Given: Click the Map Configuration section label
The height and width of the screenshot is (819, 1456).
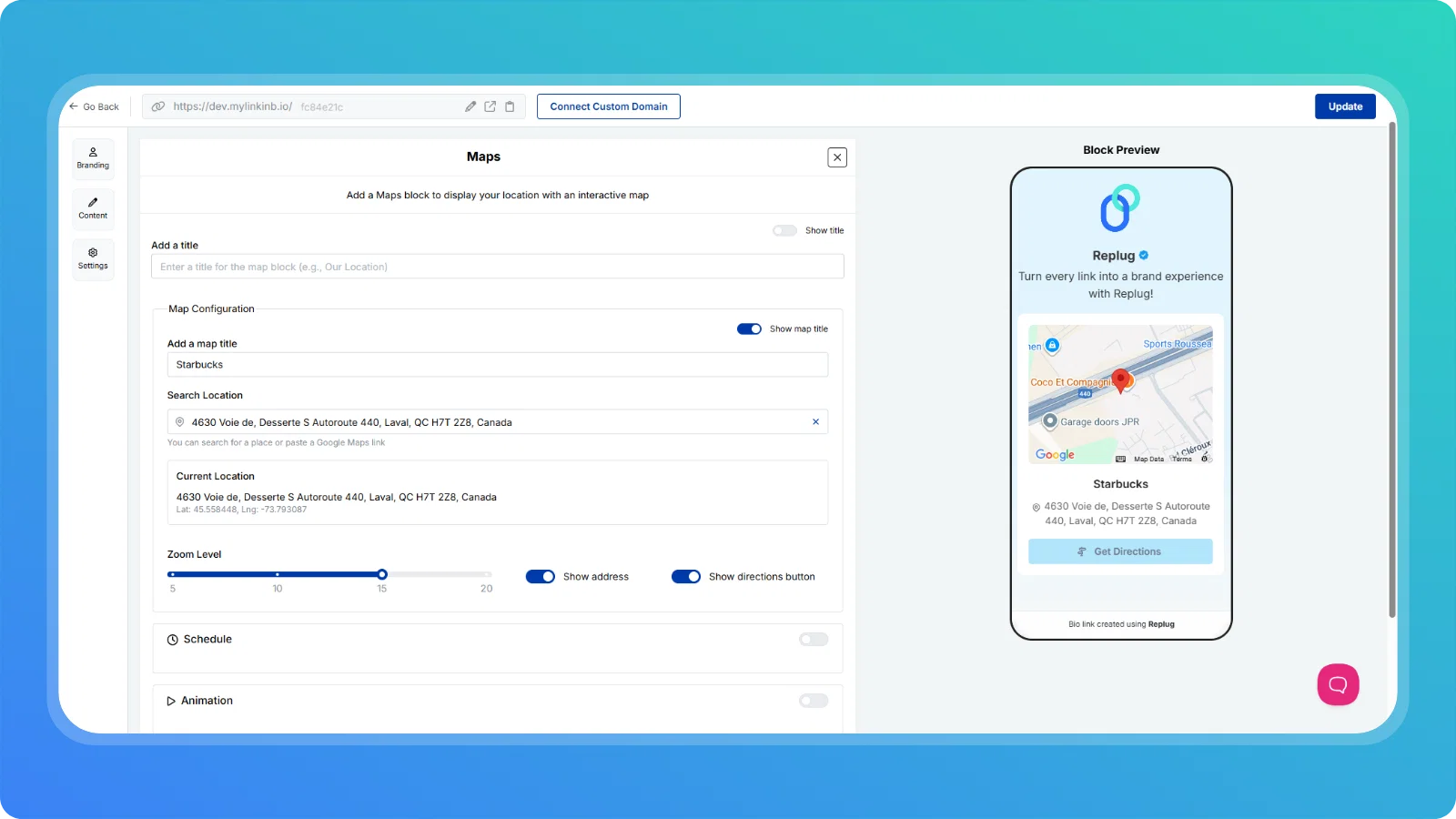Looking at the screenshot, I should click(x=211, y=309).
